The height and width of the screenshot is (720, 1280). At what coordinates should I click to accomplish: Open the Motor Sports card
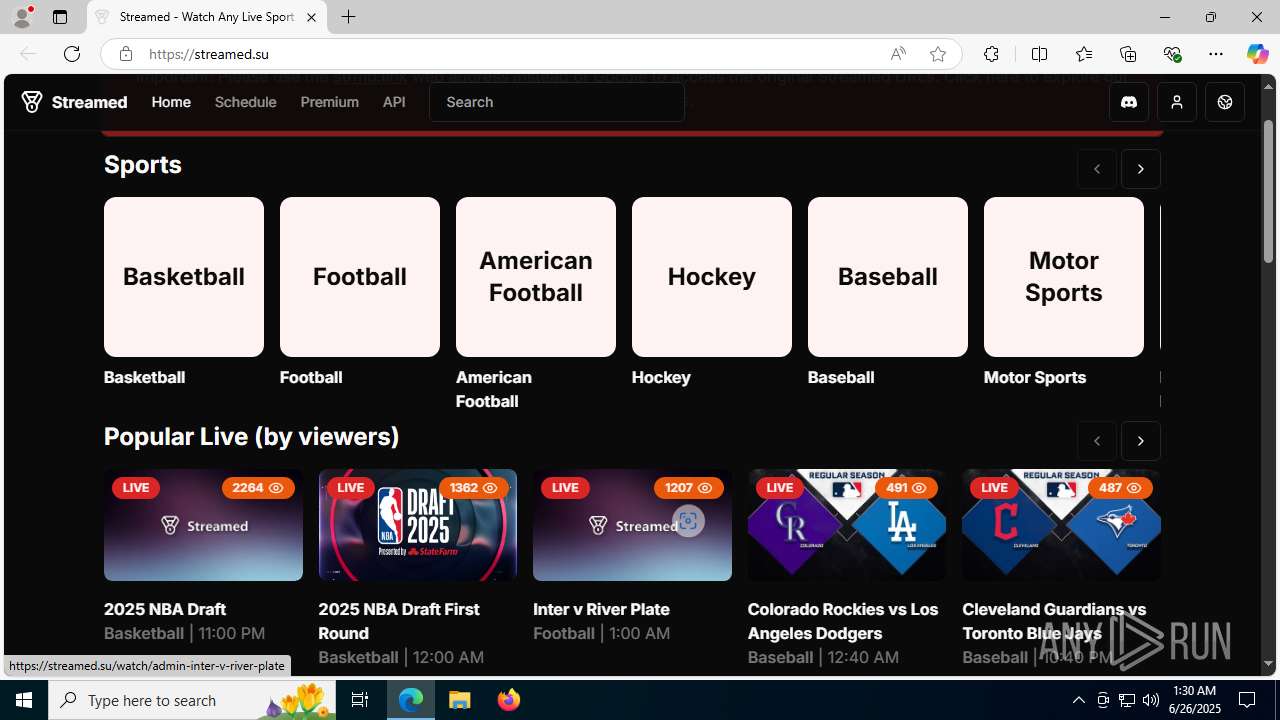tap(1064, 277)
